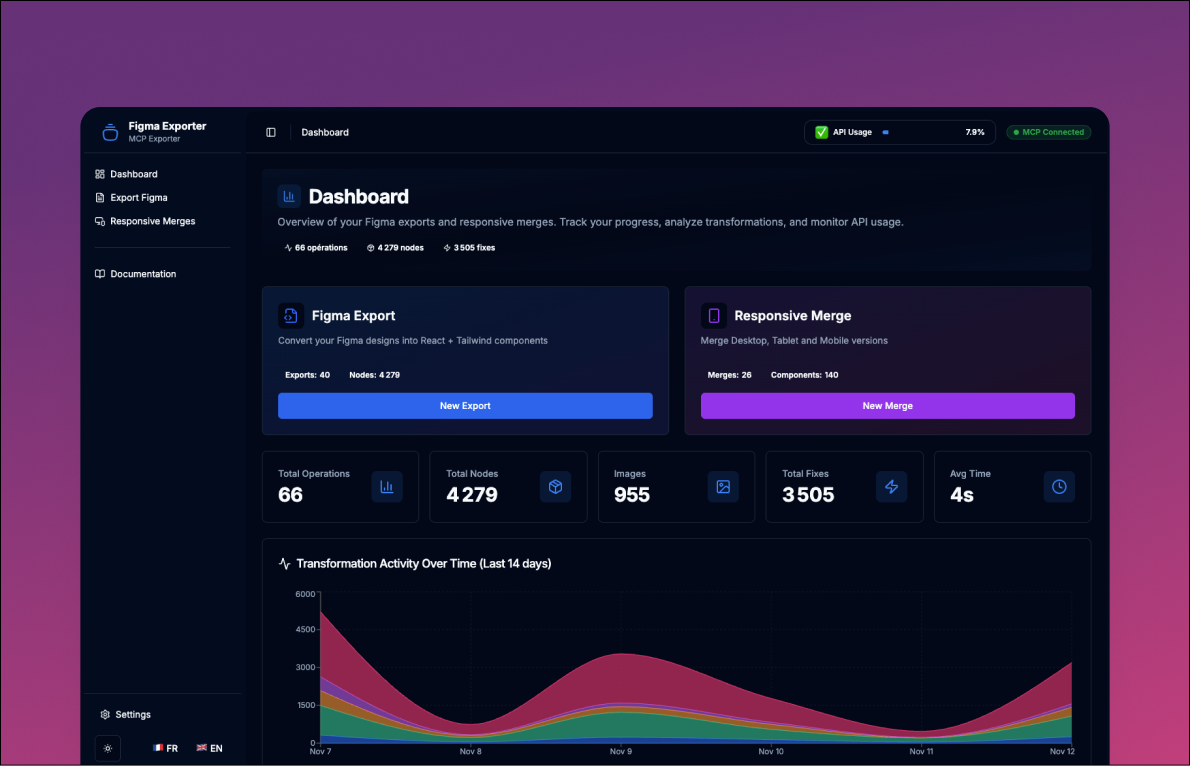Toggle the light theme sun button

coord(108,749)
